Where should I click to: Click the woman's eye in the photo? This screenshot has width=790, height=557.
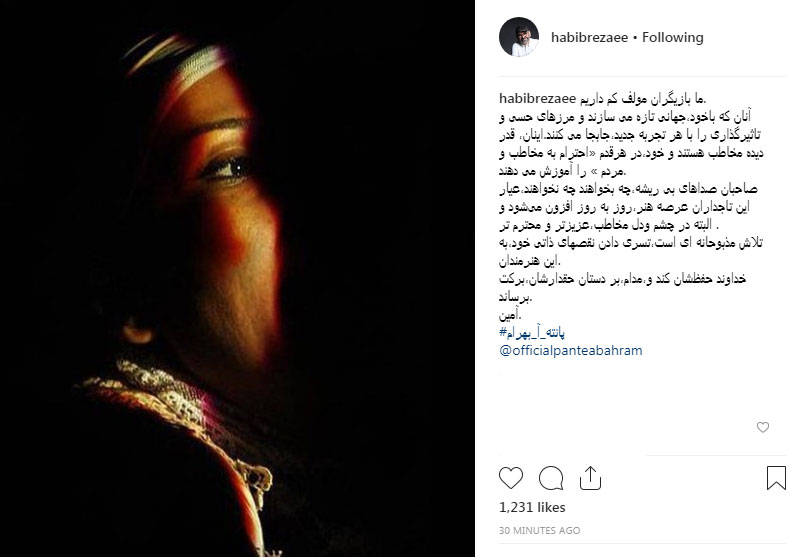[227, 169]
